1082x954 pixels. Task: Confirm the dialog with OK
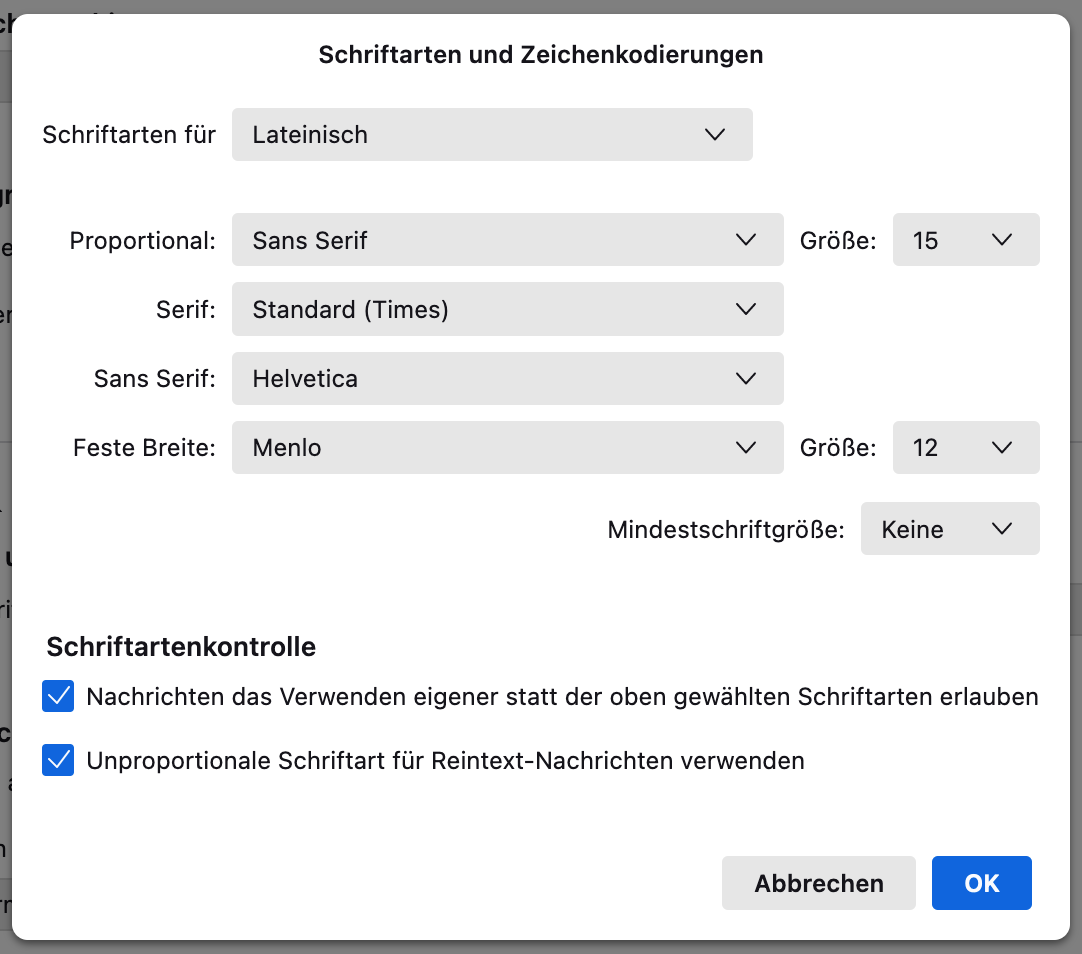(x=981, y=883)
